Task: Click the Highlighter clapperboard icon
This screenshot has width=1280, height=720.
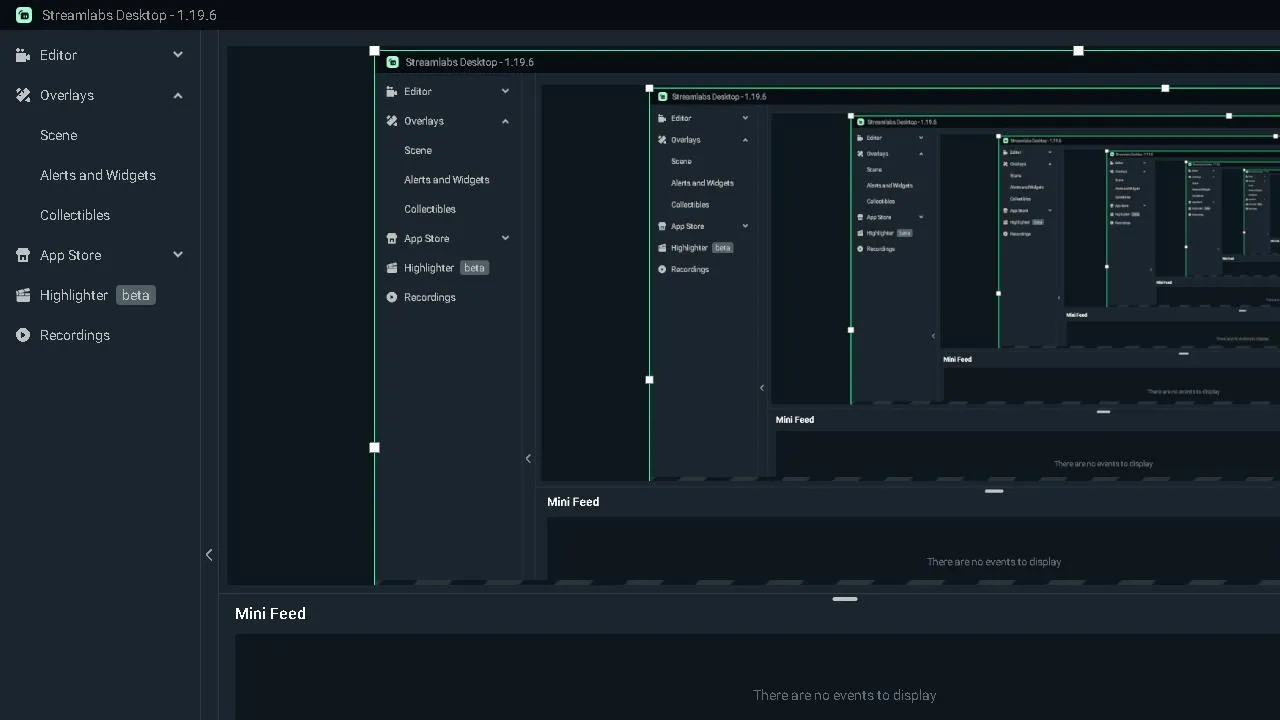Action: click(x=23, y=295)
